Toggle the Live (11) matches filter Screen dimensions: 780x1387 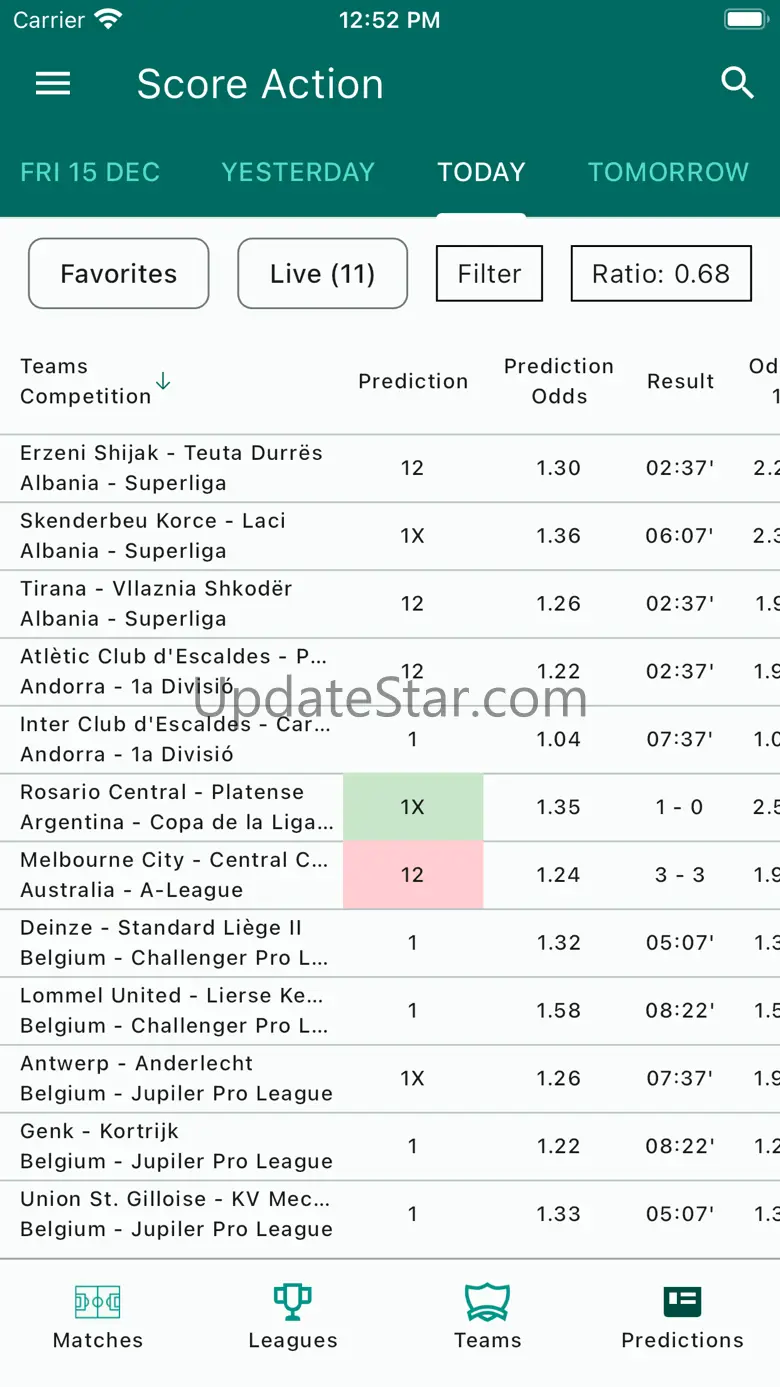coord(322,273)
